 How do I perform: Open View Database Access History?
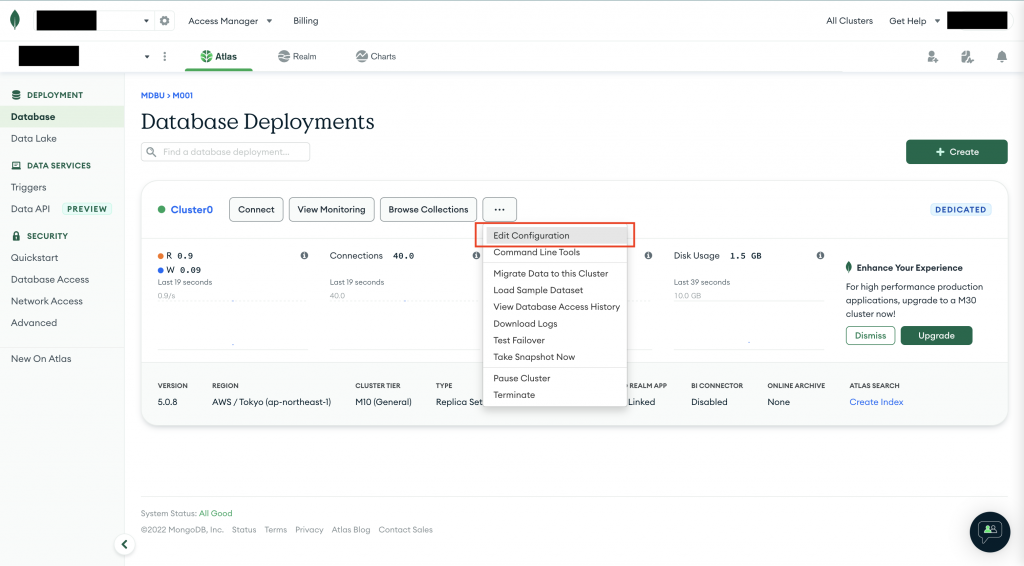555,307
